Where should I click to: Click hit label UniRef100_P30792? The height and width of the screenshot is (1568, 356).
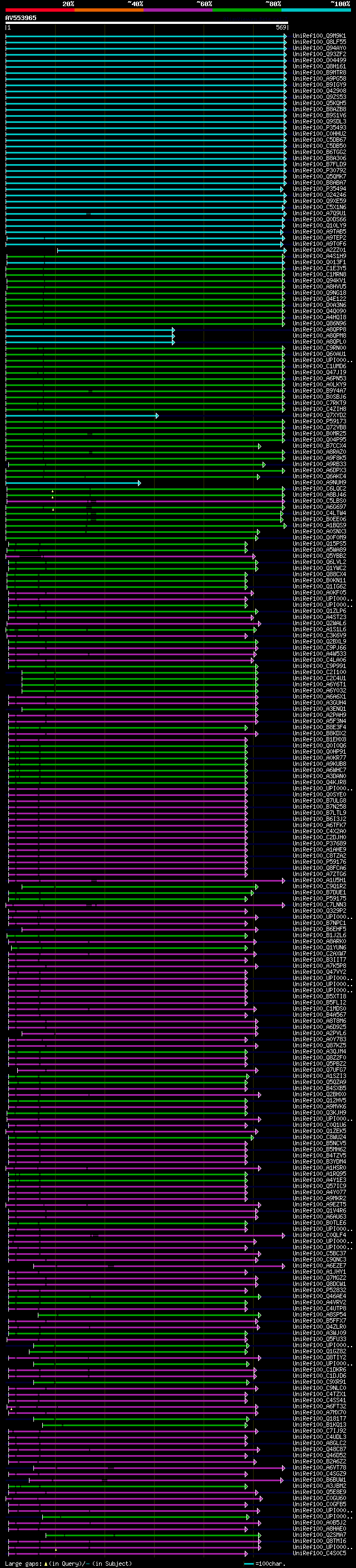[x=319, y=170]
